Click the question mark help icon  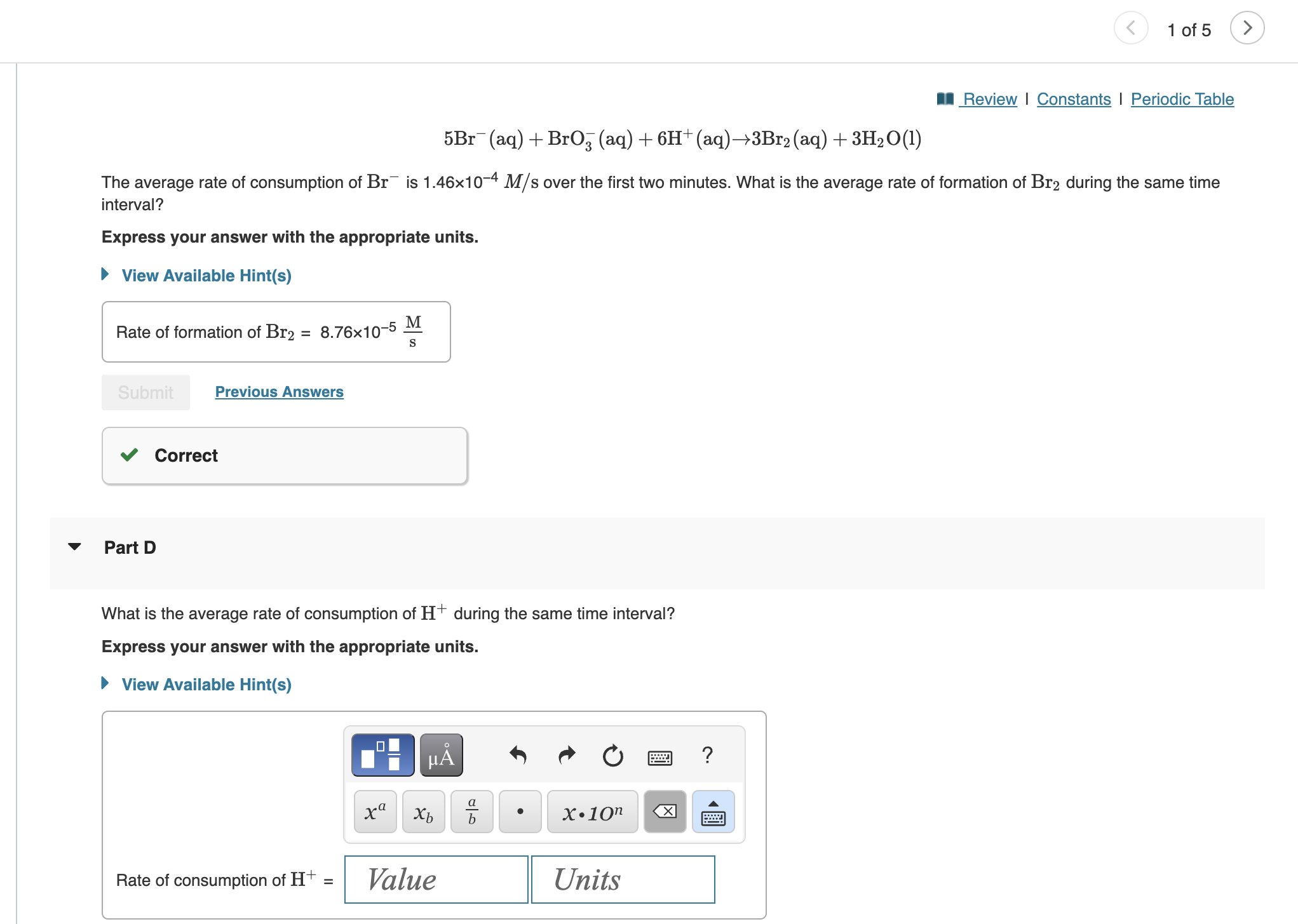[707, 755]
